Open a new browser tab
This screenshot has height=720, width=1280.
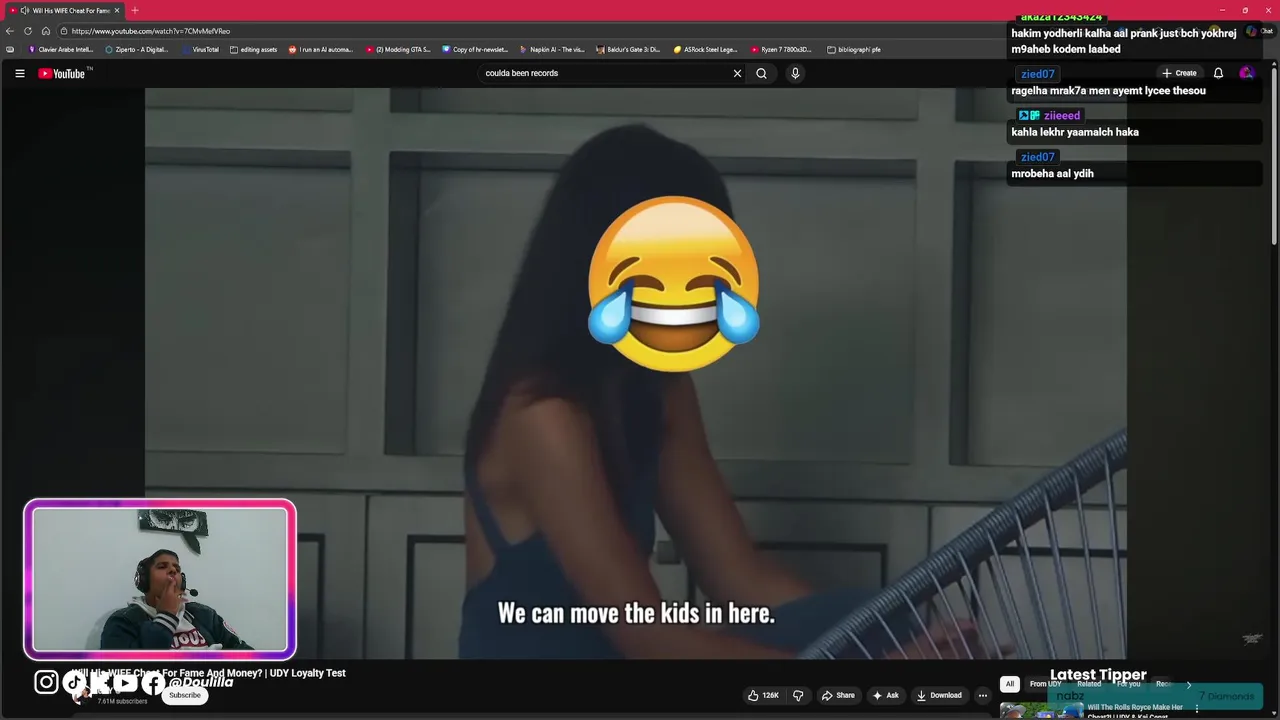click(135, 10)
